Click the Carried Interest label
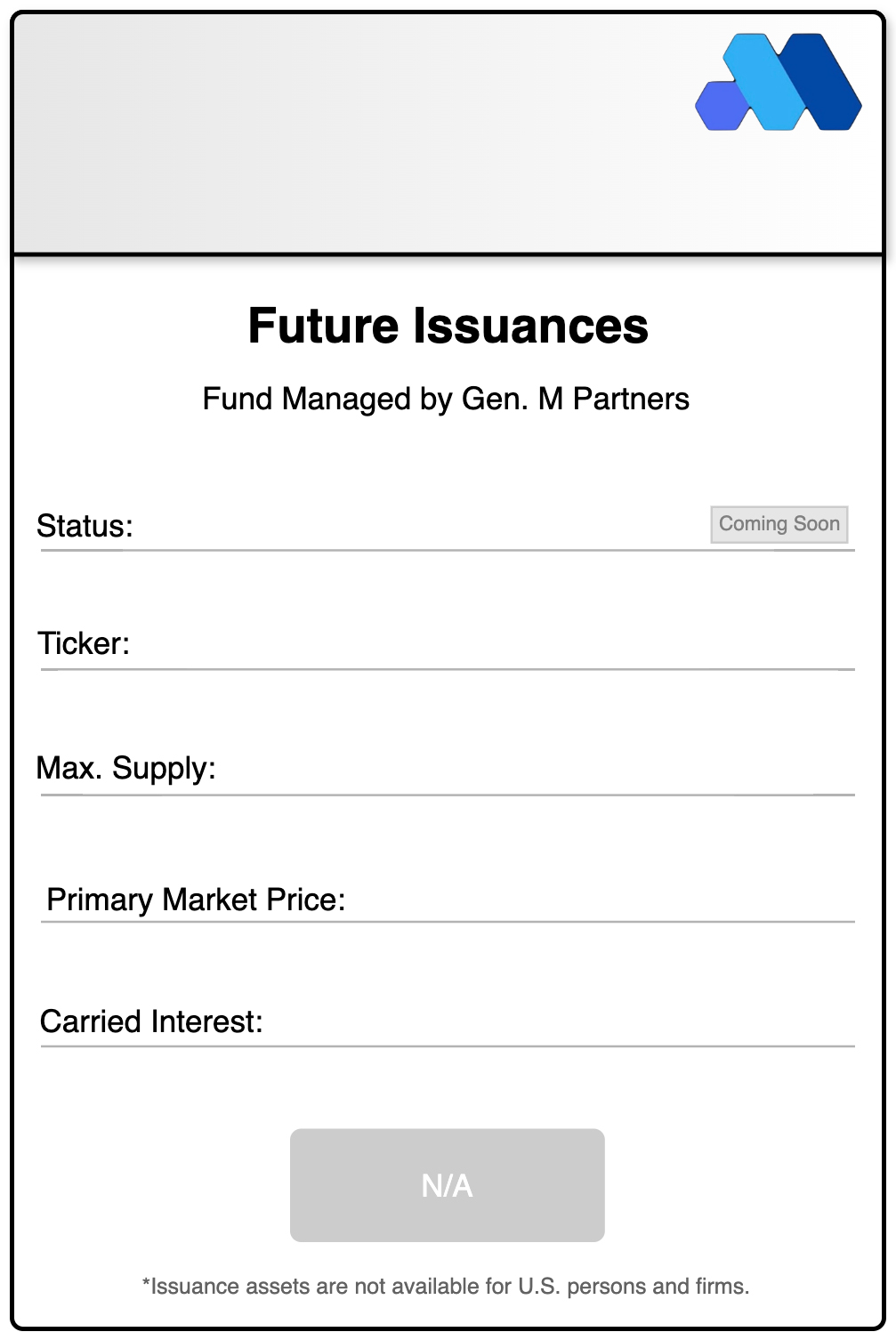896x1340 pixels. 151,1021
